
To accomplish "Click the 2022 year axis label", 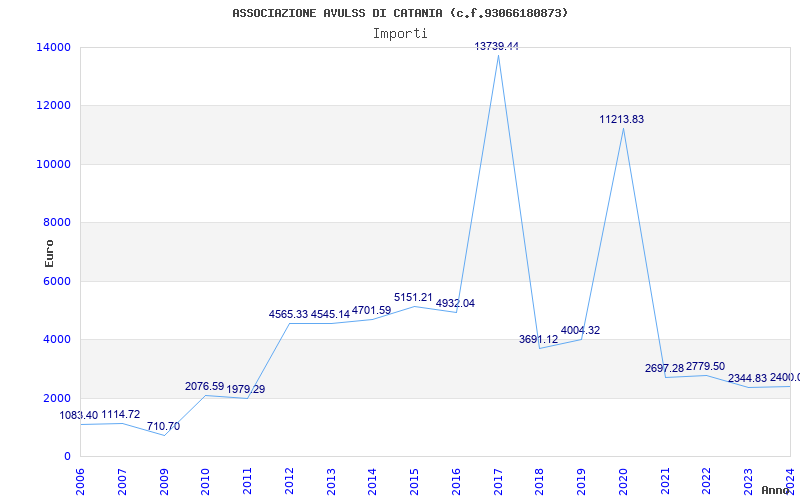I will click(707, 481).
